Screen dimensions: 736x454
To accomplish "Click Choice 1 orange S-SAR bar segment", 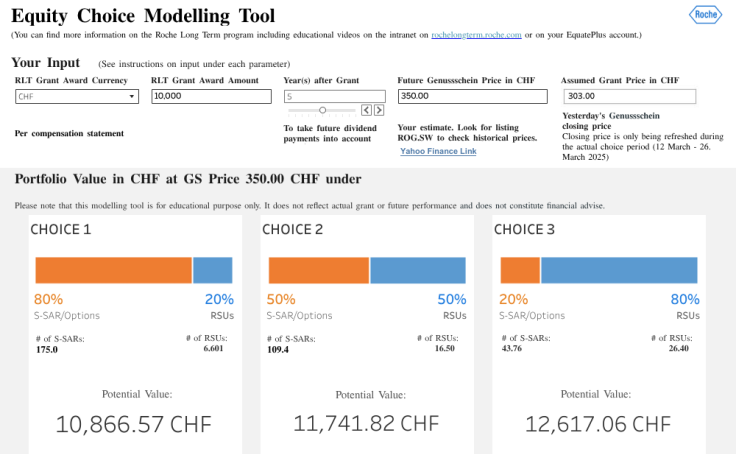I will pyautogui.click(x=113, y=270).
